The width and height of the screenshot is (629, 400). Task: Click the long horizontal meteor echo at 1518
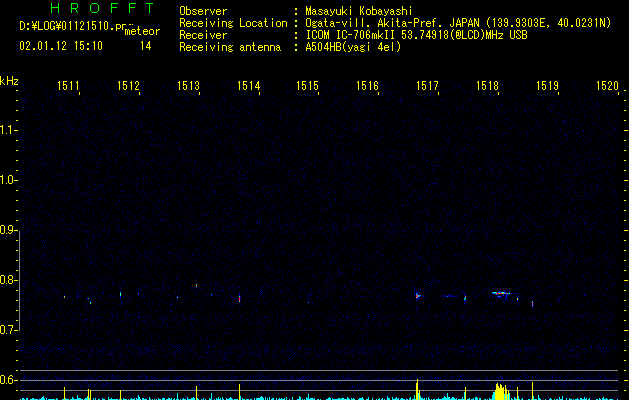pos(501,294)
